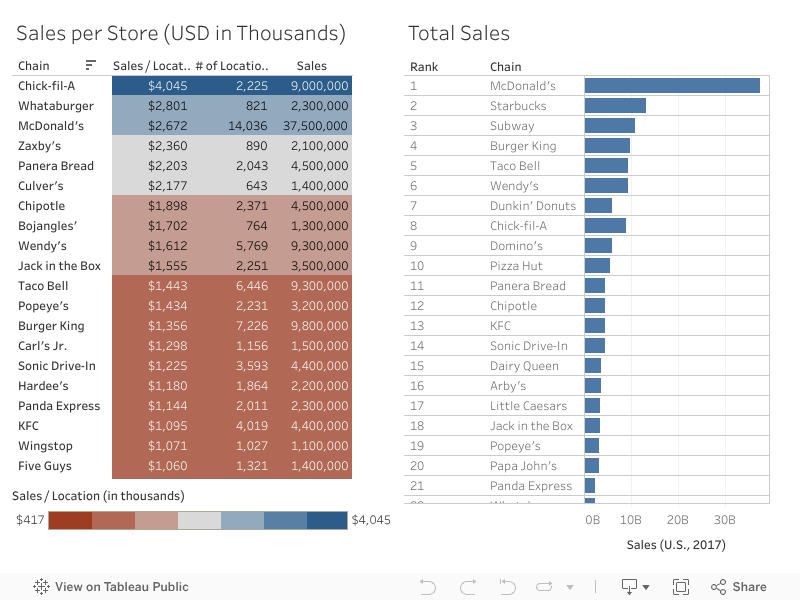The width and height of the screenshot is (800, 600).
Task: Click the $1,443 cell for Taco Bell
Action: [x=167, y=286]
